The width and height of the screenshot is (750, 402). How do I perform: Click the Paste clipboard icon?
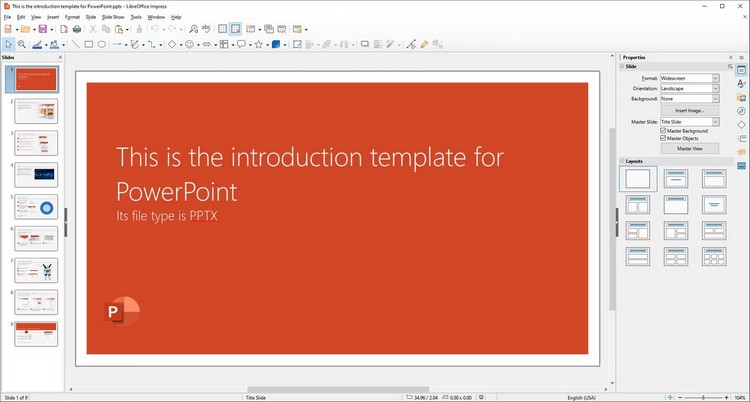(118, 29)
